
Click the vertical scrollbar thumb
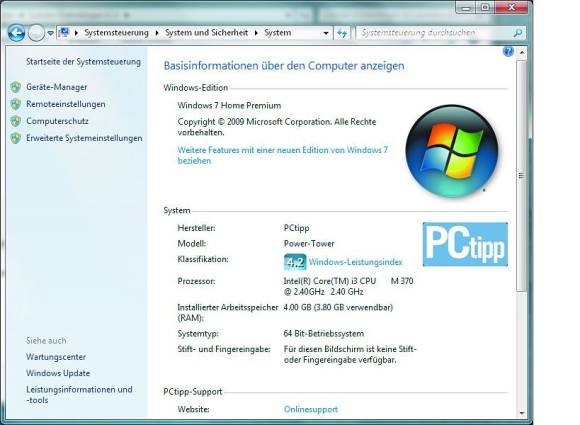click(522, 176)
